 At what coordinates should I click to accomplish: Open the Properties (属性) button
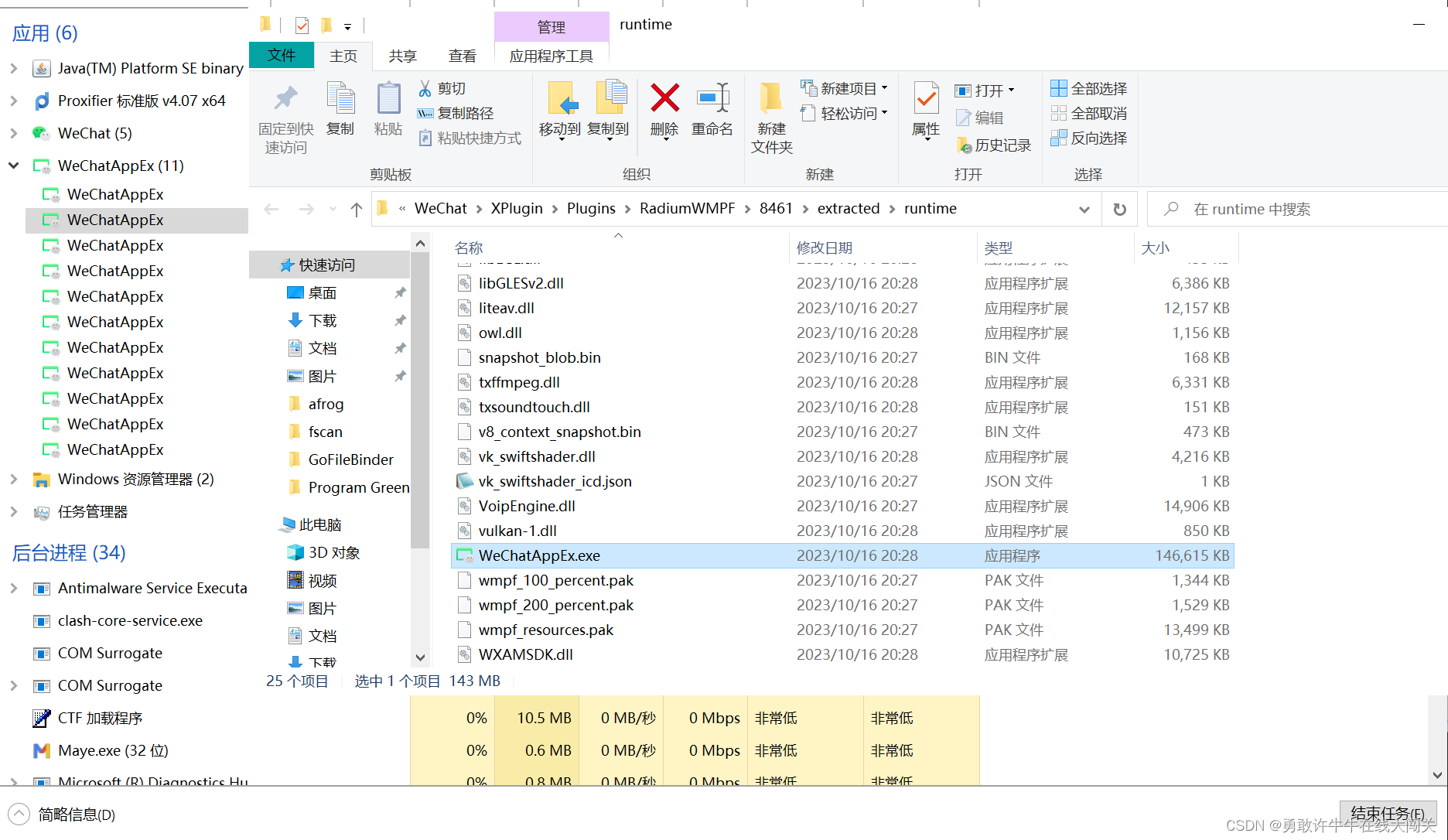[x=926, y=111]
